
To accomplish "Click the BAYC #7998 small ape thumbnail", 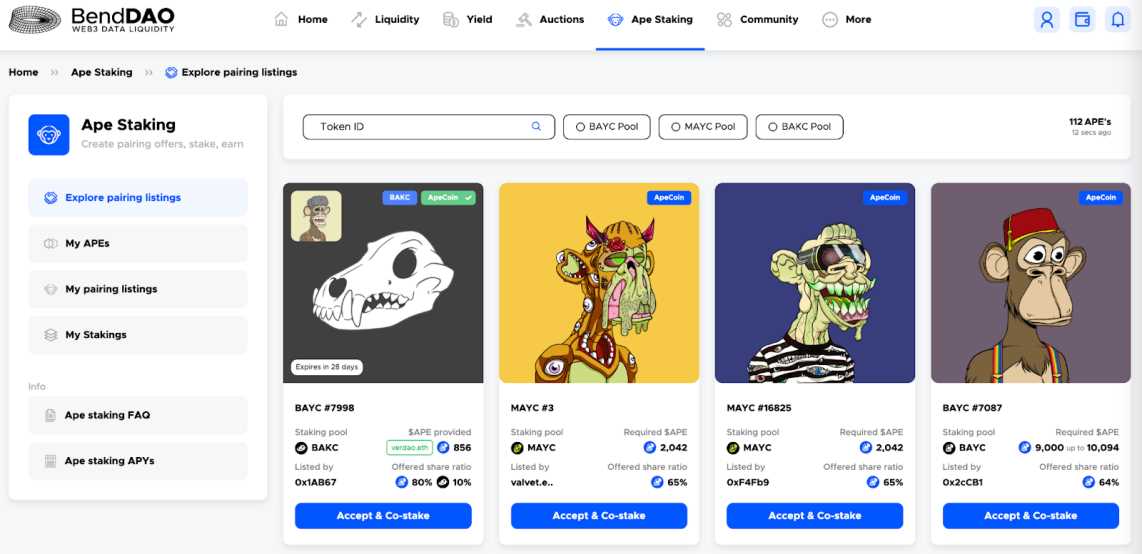I will 316,216.
